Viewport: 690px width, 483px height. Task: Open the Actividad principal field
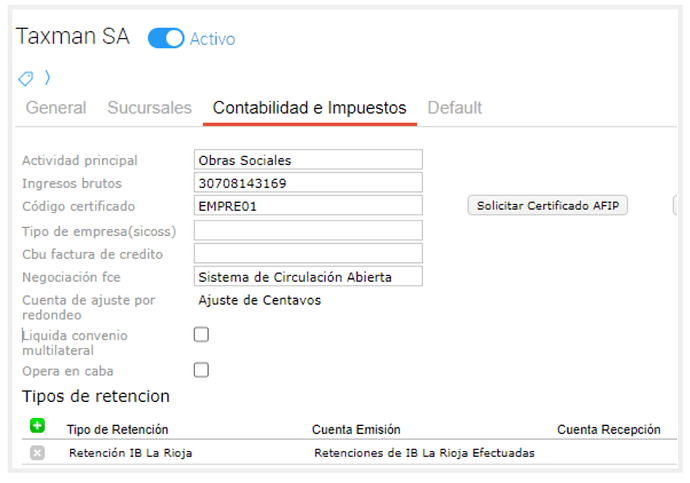308,160
